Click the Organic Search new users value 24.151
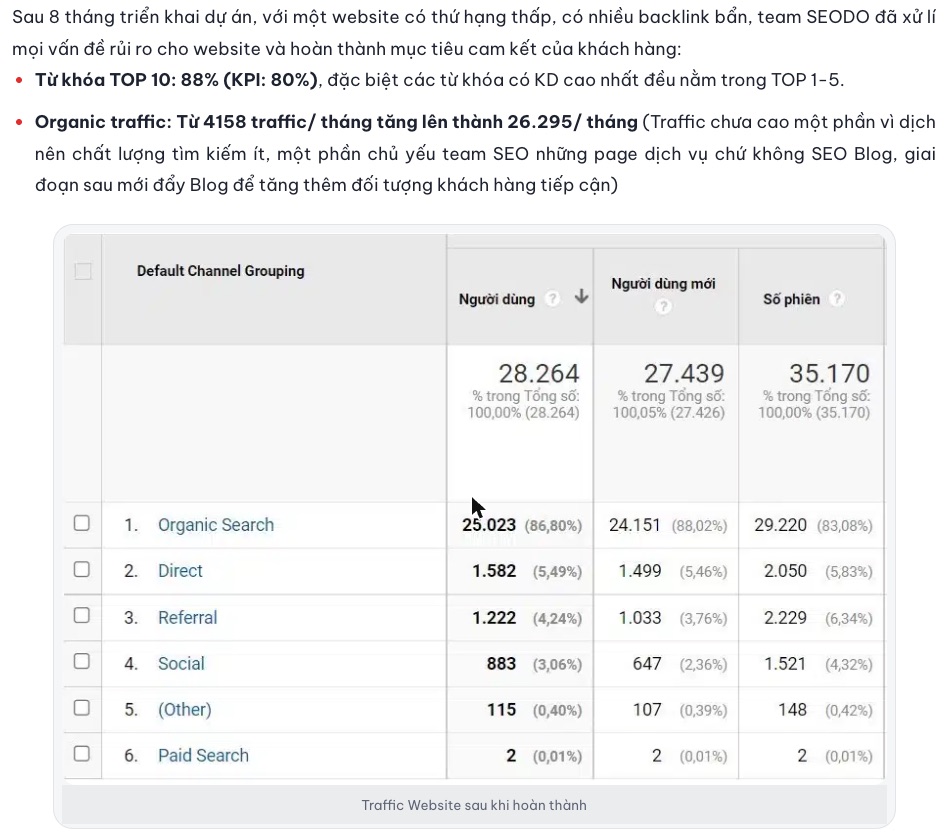The image size is (949, 833). coord(634,524)
